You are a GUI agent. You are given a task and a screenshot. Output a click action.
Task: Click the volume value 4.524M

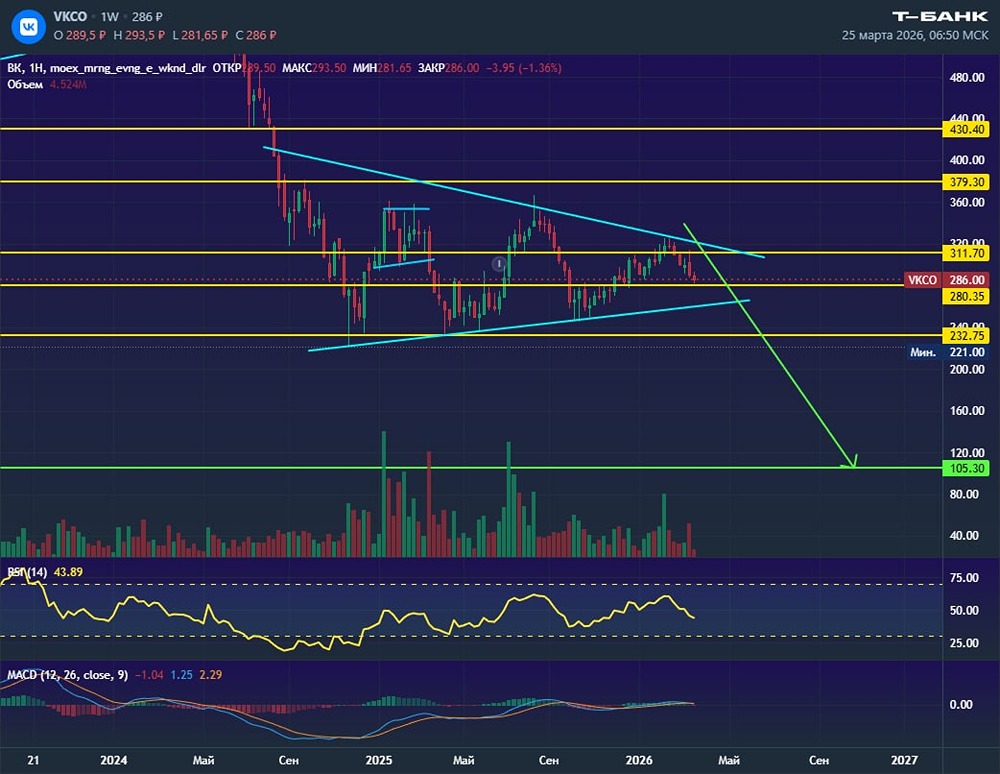(x=68, y=84)
